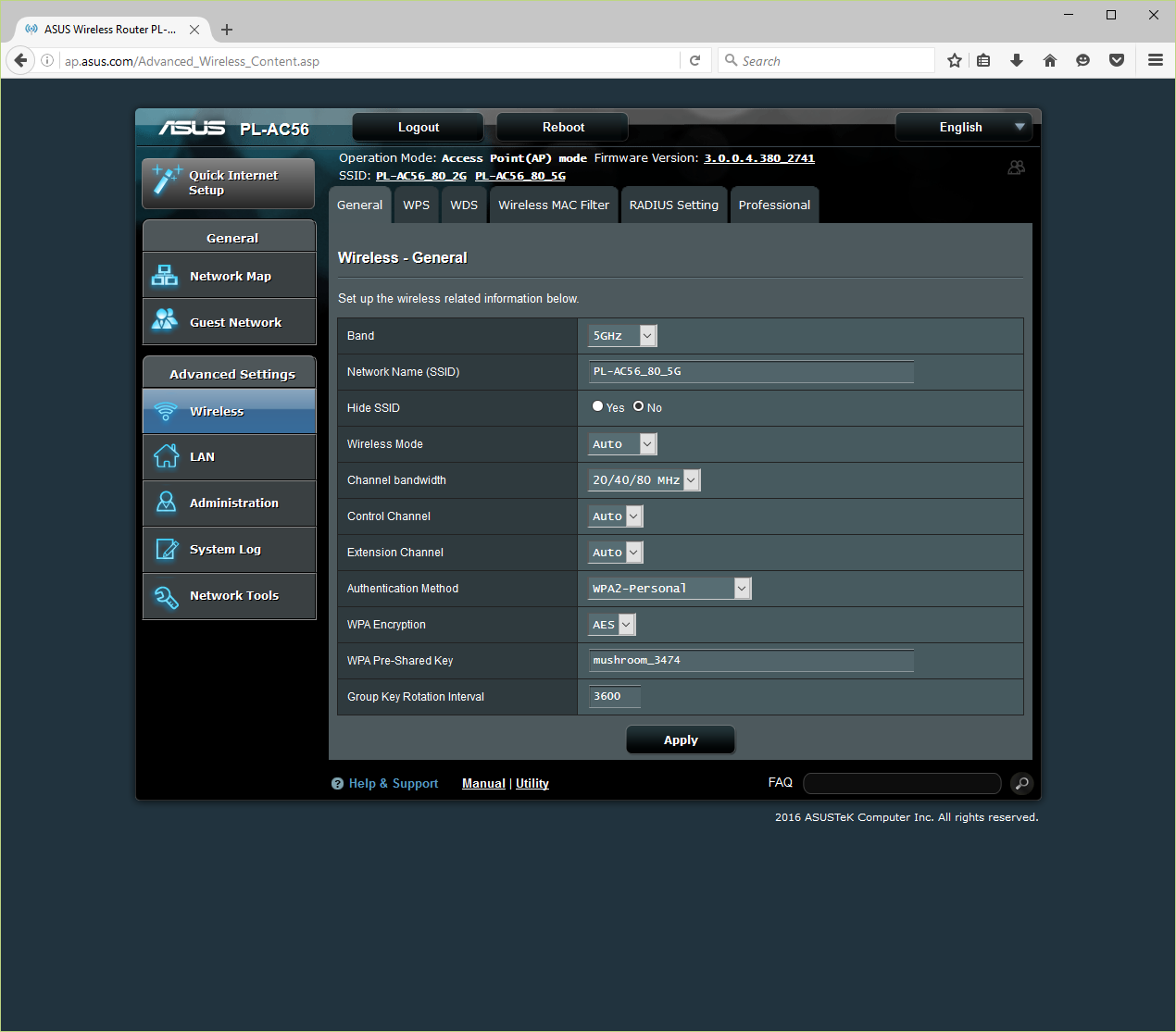1176x1032 pixels.
Task: Click the Wireless wifi icon in sidebar
Action: pos(166,411)
